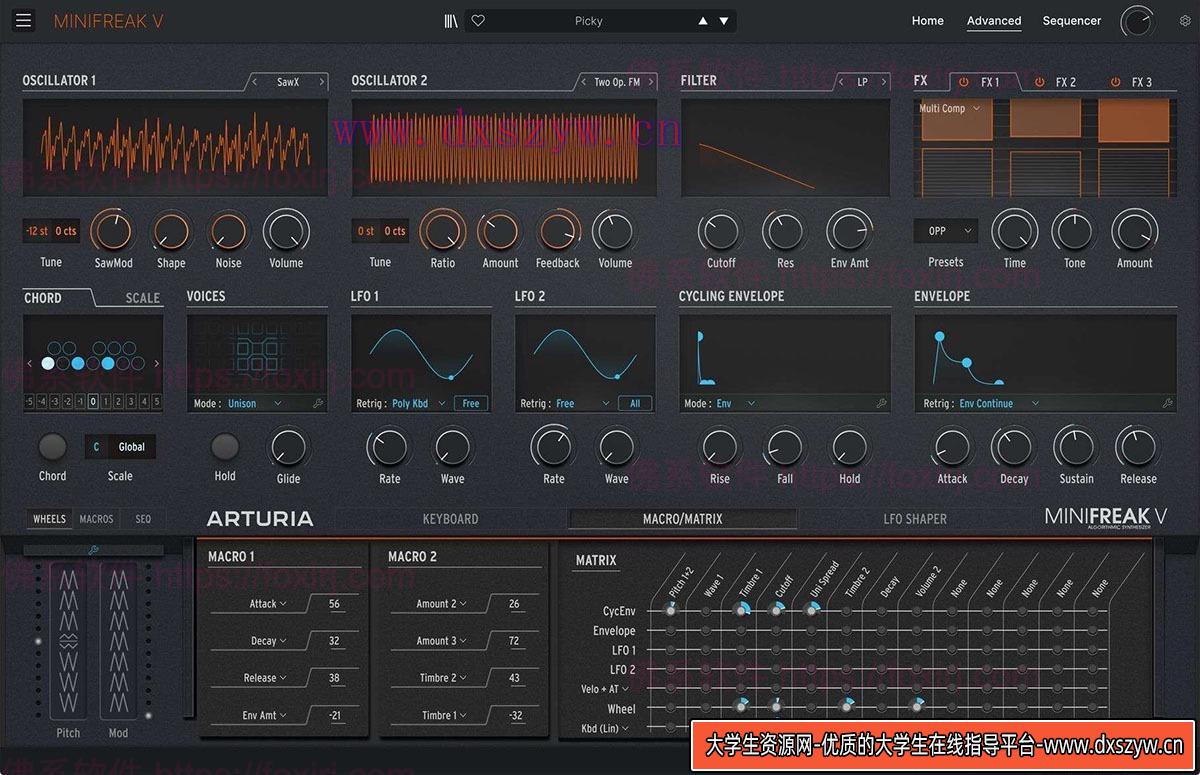Select next filter type arrow

(x=883, y=82)
